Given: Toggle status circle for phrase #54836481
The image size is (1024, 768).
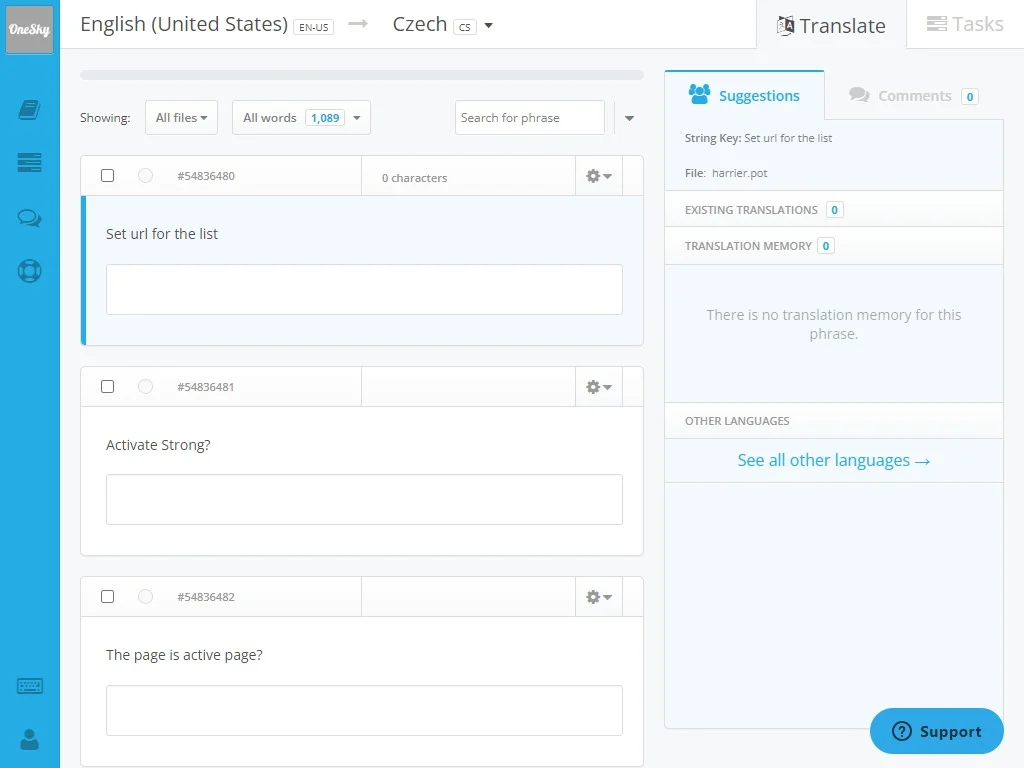Looking at the screenshot, I should click(x=146, y=387).
